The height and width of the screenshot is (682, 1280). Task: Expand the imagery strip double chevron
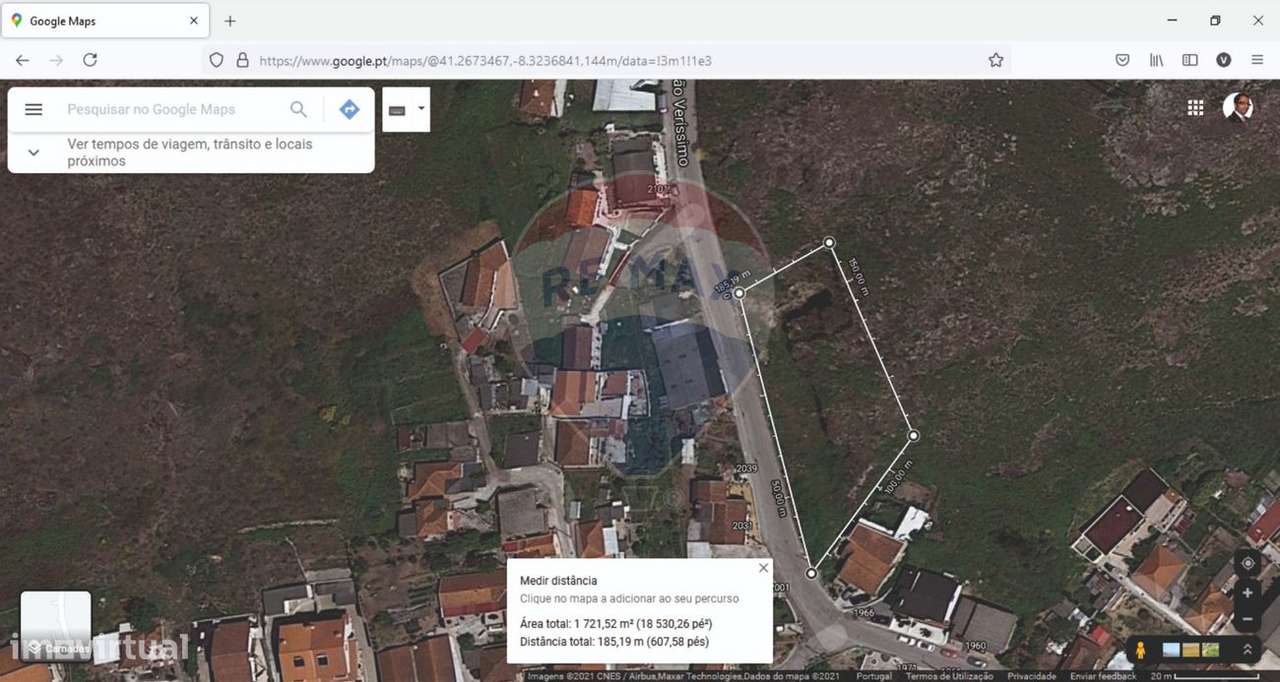(1247, 649)
